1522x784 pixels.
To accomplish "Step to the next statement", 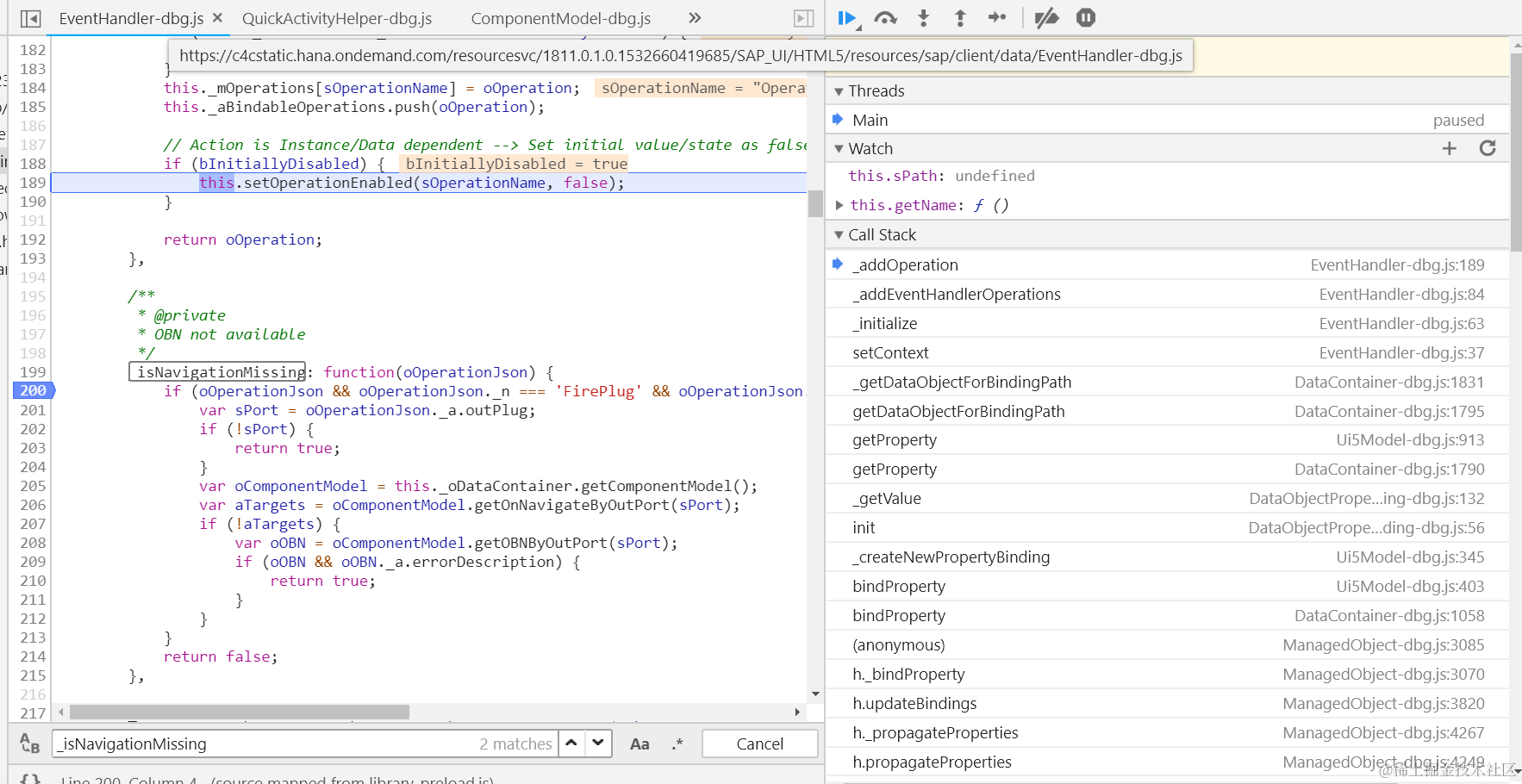I will click(x=997, y=17).
